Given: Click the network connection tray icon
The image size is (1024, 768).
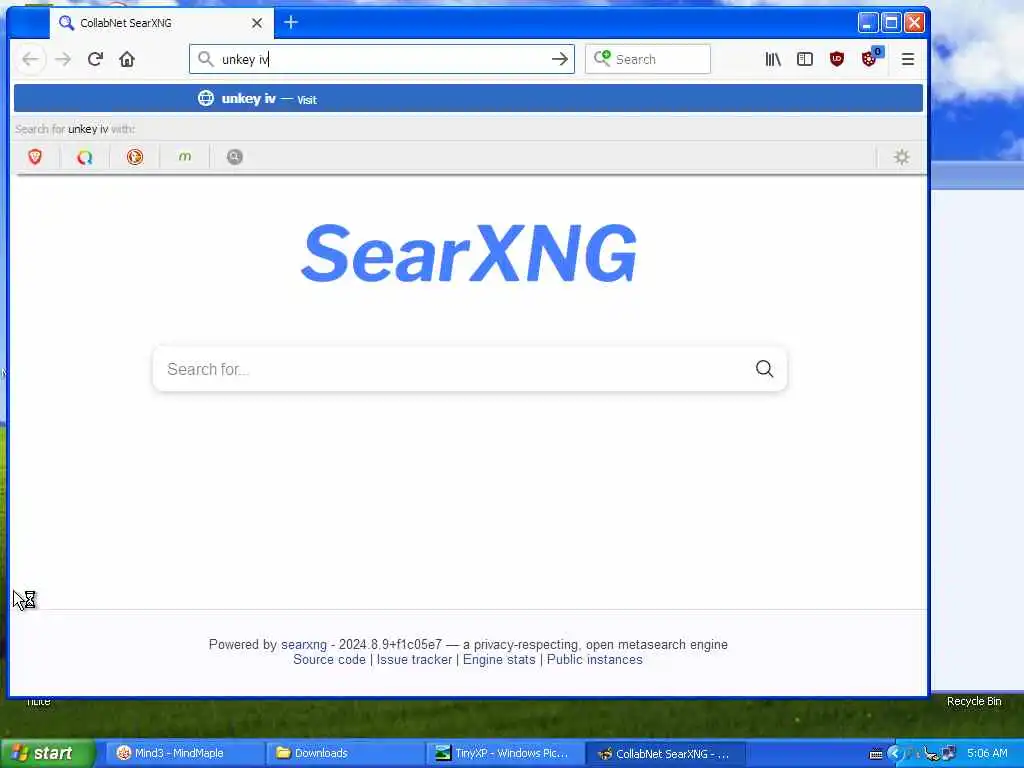Looking at the screenshot, I should (949, 753).
